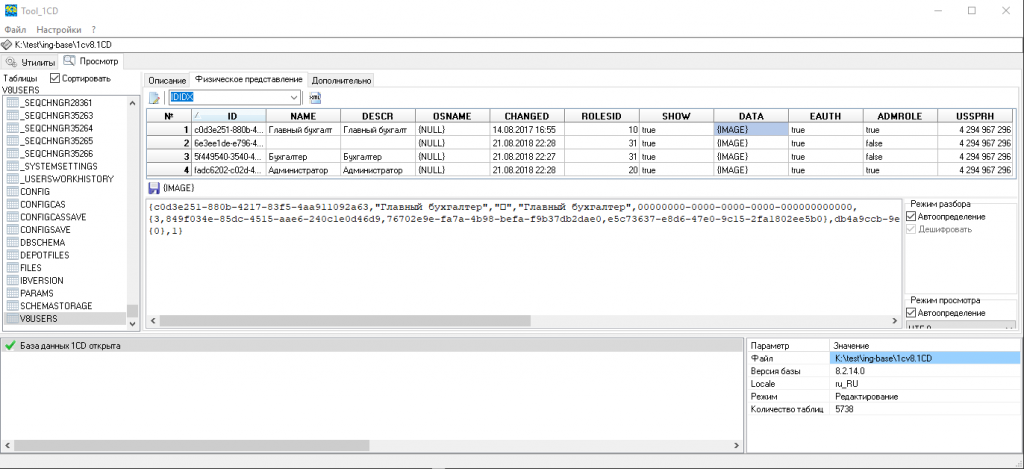Screen dimensions: 1024x469
Task: Click the table icon next to CONFIGCAS
Action: (x=12, y=204)
